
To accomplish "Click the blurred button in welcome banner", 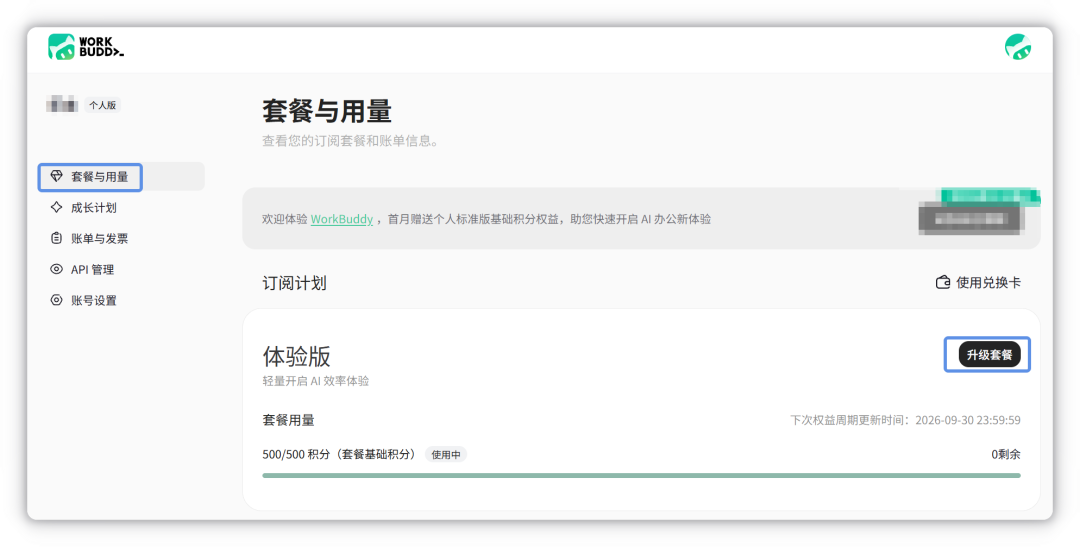I will click(972, 219).
